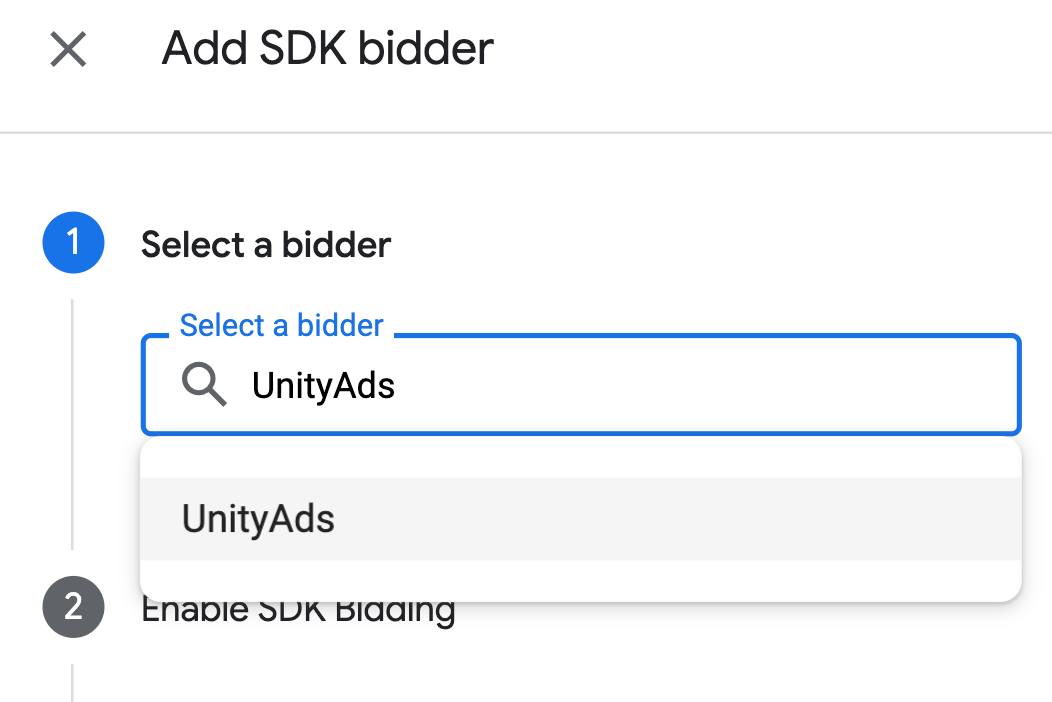Select UnityAds from the suggestion list
The height and width of the screenshot is (702, 1052).
(258, 519)
